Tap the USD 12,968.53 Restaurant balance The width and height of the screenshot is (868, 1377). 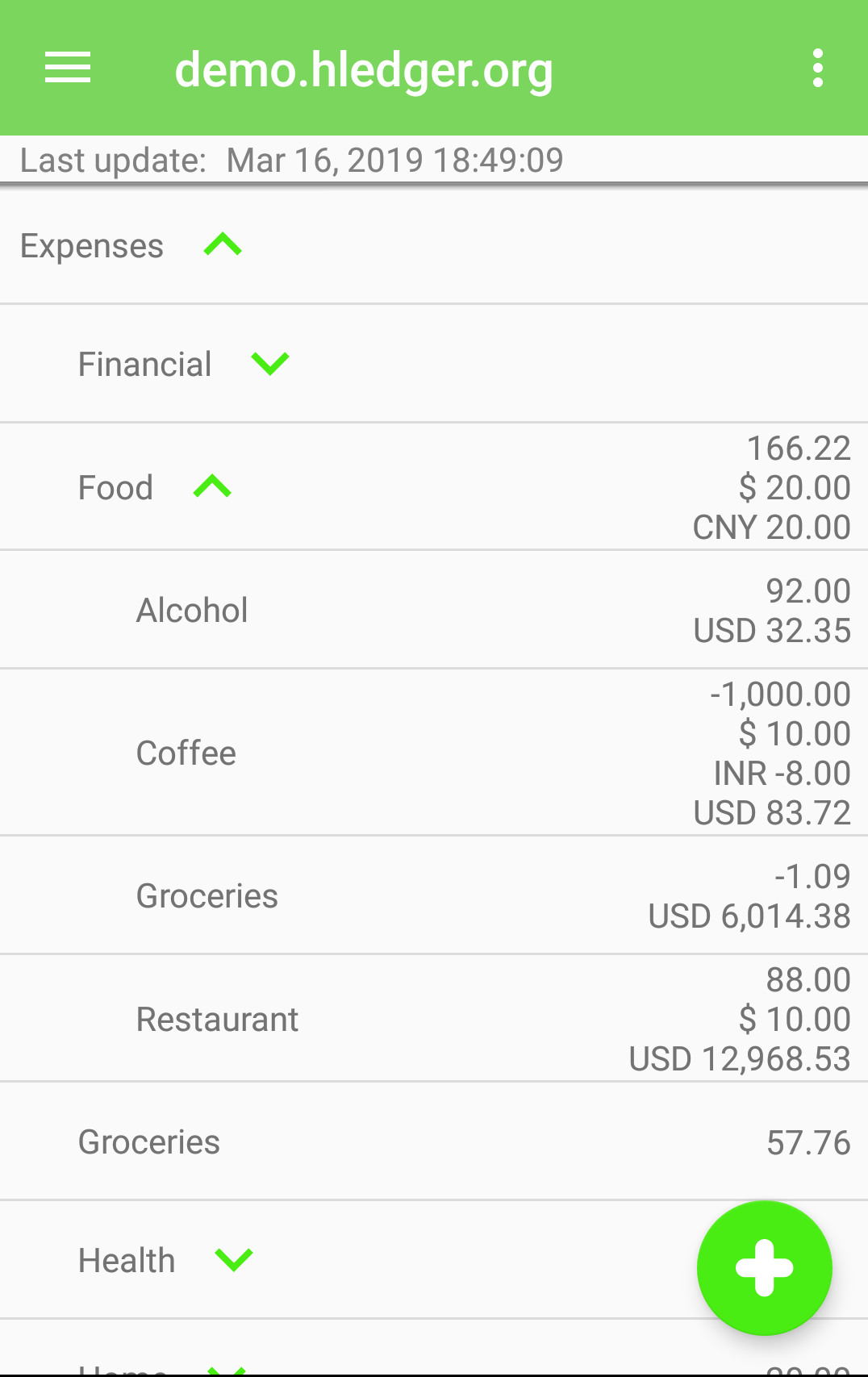point(740,1059)
